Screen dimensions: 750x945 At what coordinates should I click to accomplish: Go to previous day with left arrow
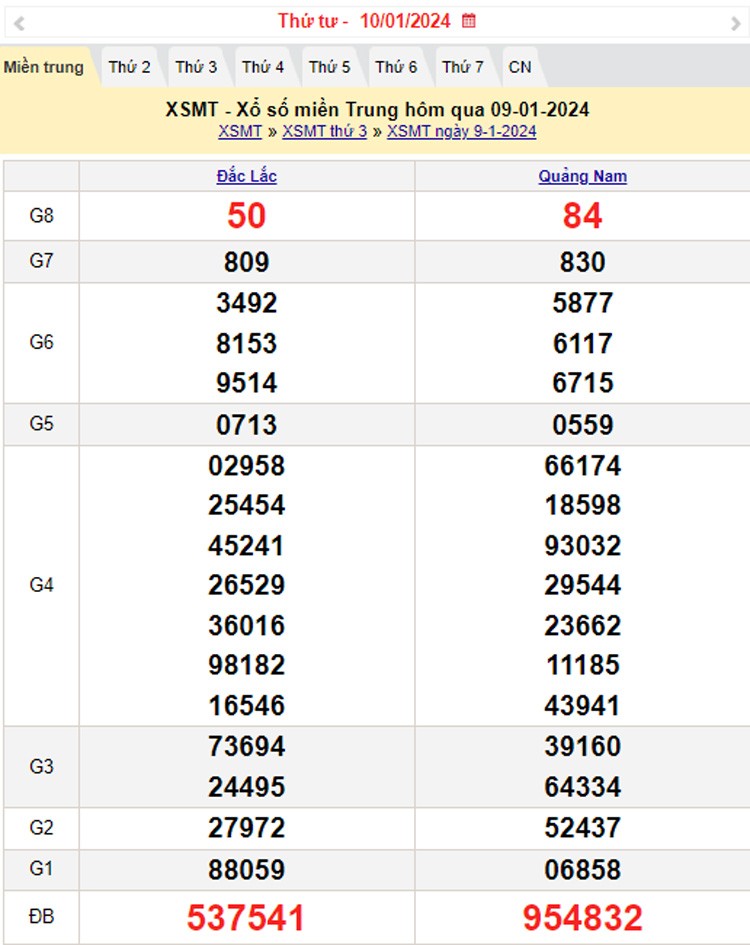pos(19,23)
